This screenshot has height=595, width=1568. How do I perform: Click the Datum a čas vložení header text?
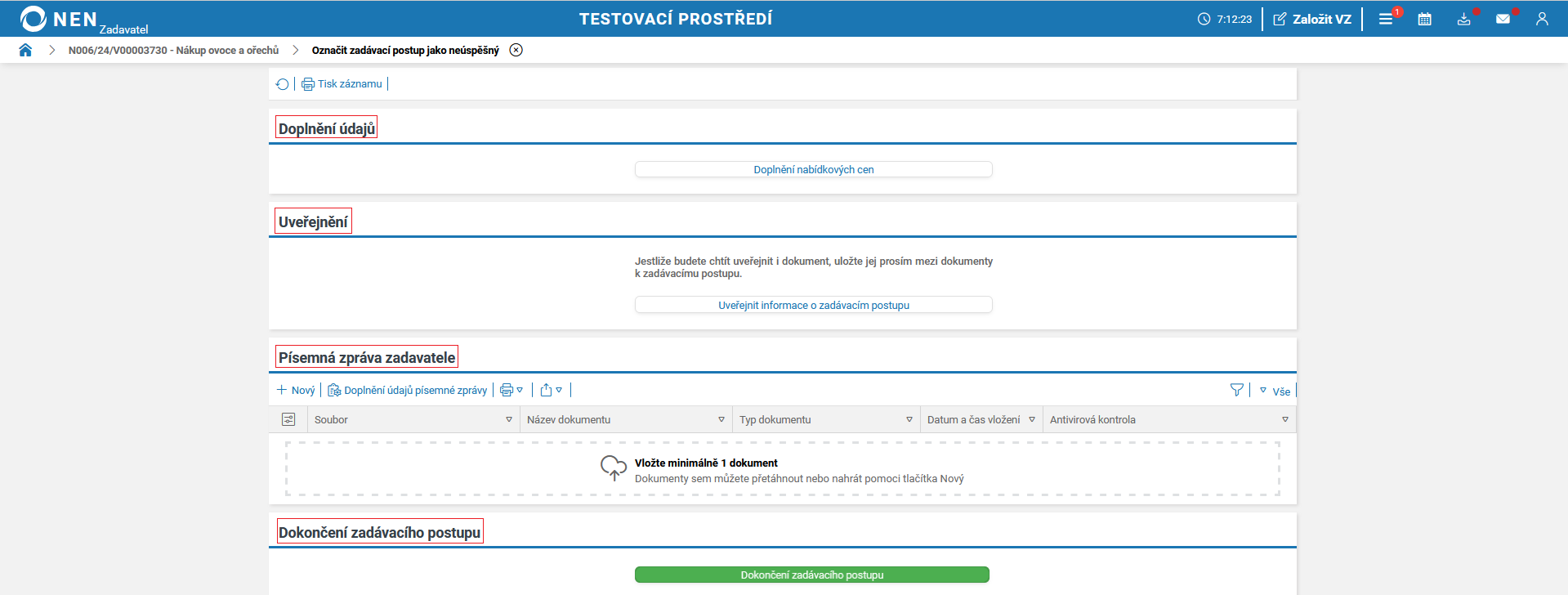[973, 419]
